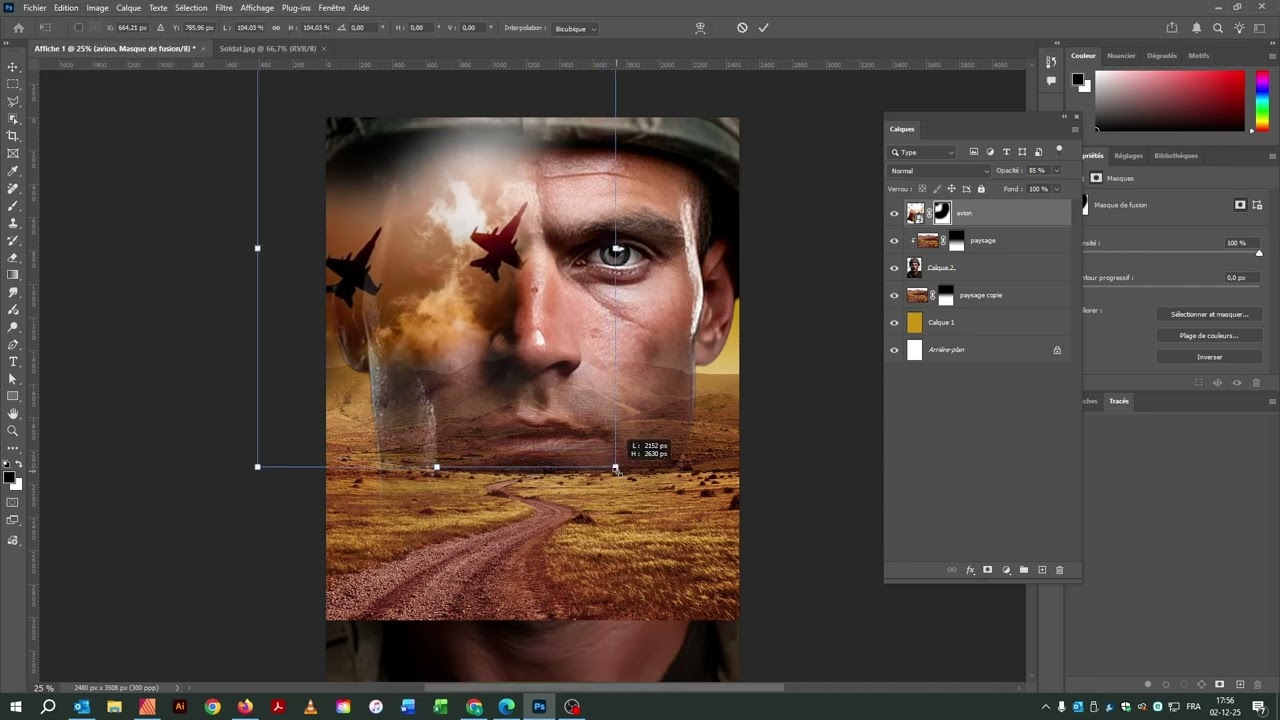Select the Polygonal Lasso tool
1280x720 pixels.
(x=13, y=101)
